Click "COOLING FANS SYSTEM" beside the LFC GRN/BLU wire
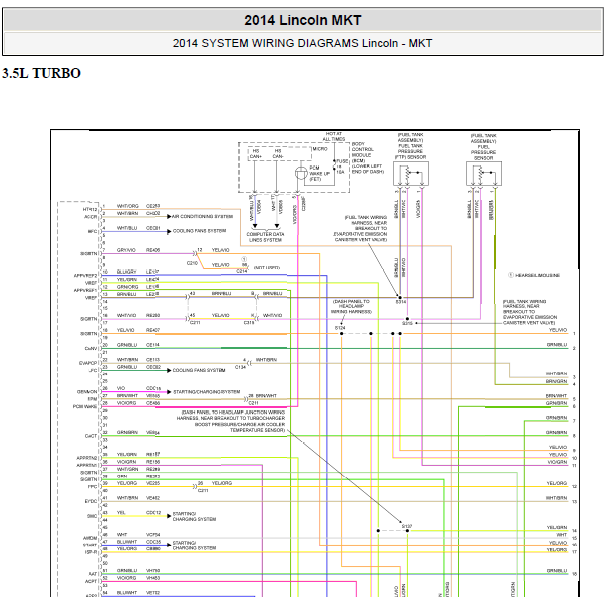 [199, 370]
